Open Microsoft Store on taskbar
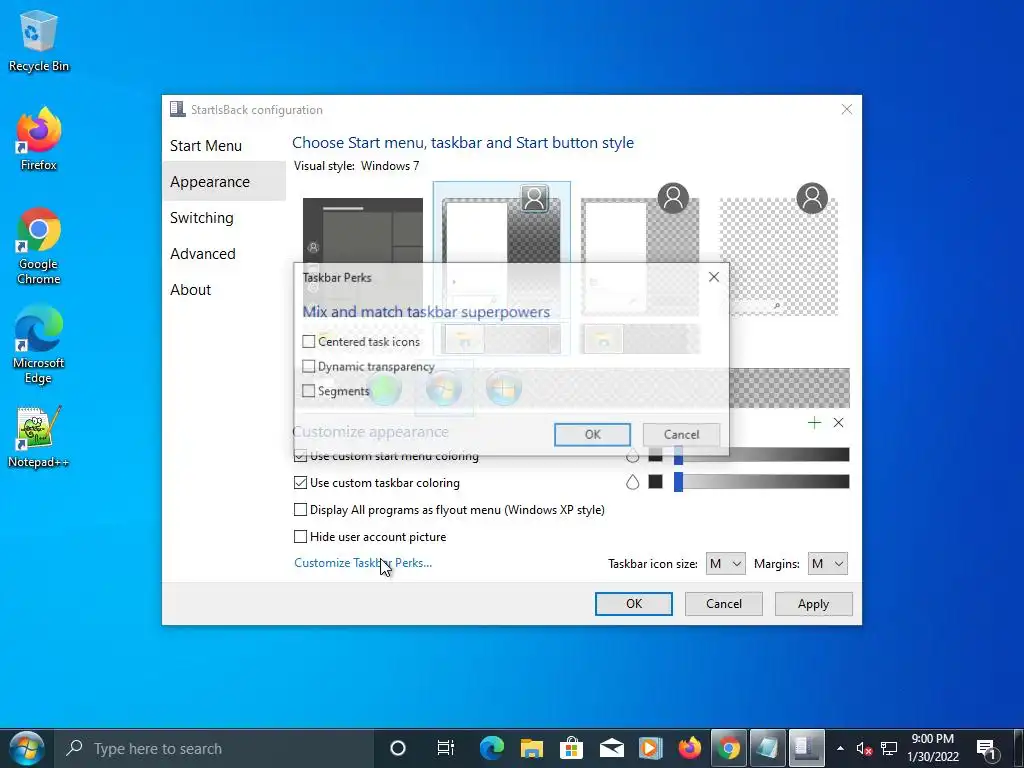Viewport: 1024px width, 768px height. click(x=571, y=748)
